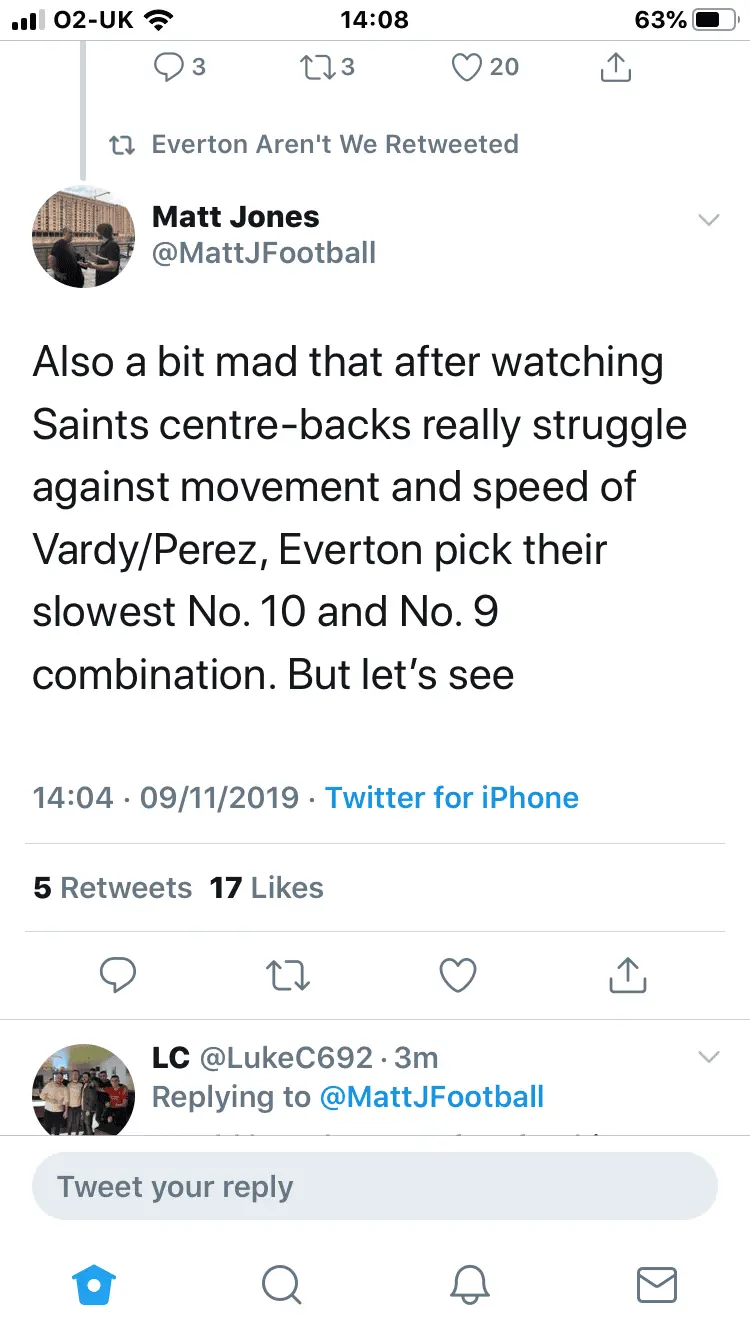
Task: Open Home tab in bottom bar
Action: pyautogui.click(x=96, y=1283)
